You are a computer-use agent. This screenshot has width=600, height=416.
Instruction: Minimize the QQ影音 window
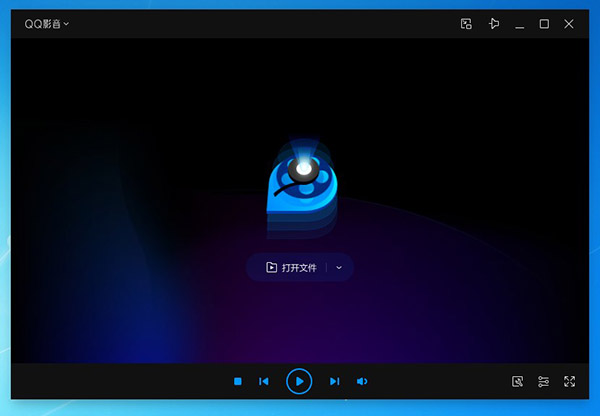coord(519,24)
